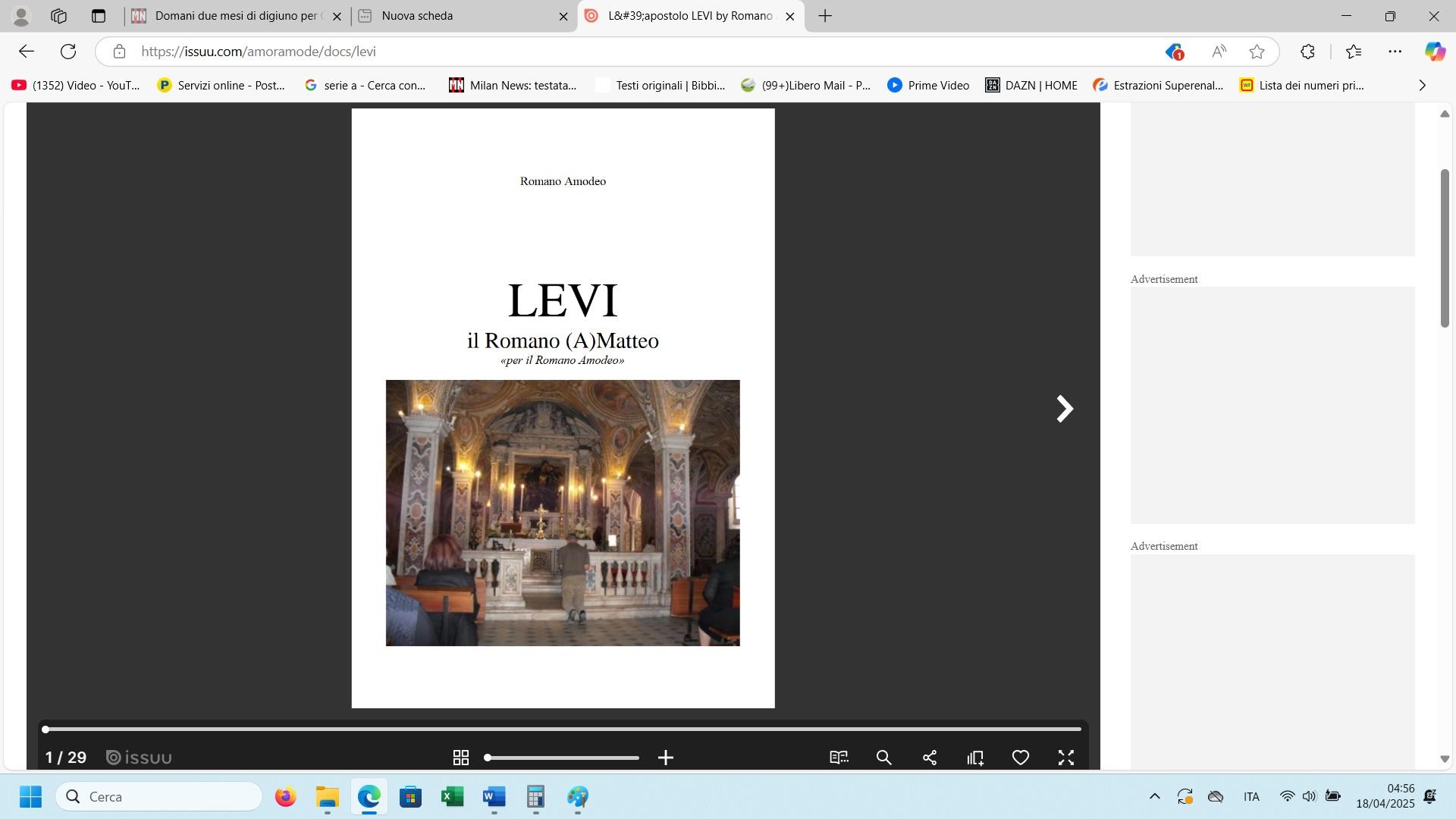The height and width of the screenshot is (819, 1456).
Task: Open the DAZN HOME bookmark
Action: 1031,86
